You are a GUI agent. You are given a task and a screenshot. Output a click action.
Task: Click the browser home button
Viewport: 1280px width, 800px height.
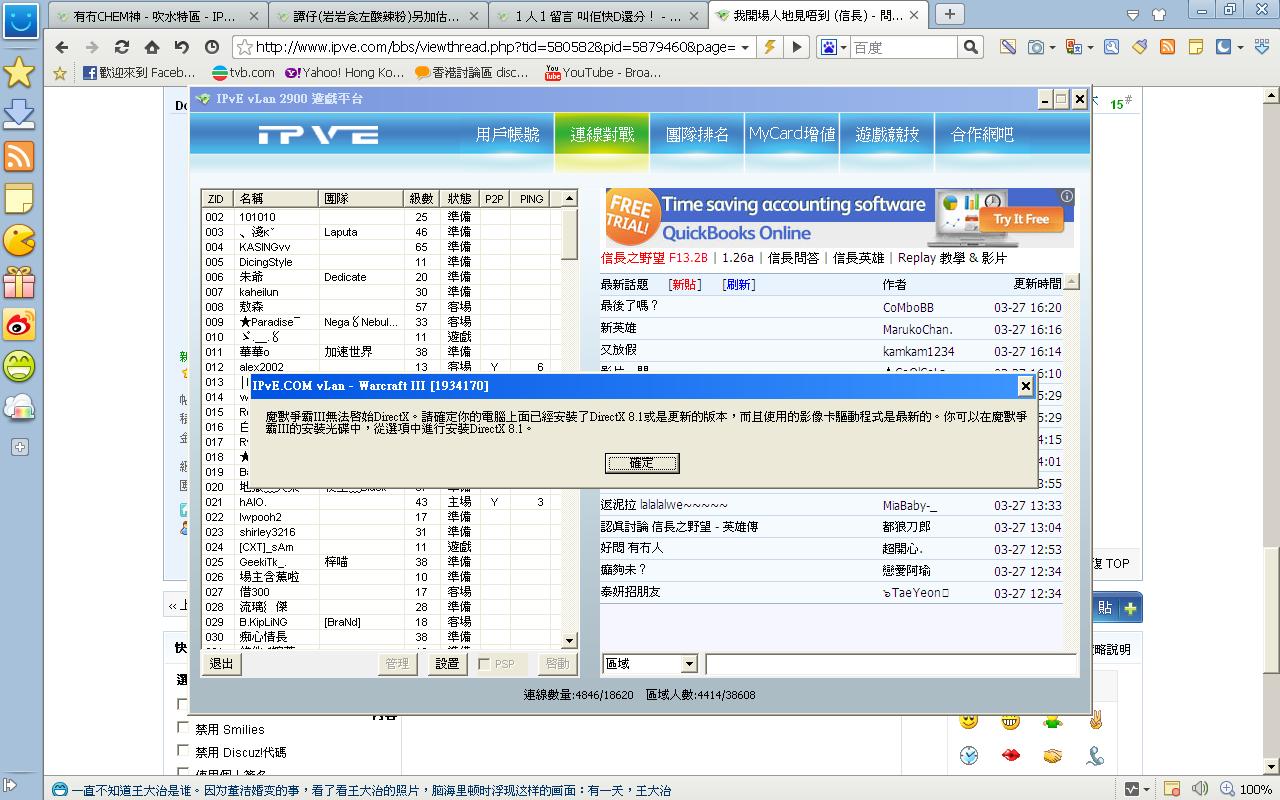(x=152, y=47)
